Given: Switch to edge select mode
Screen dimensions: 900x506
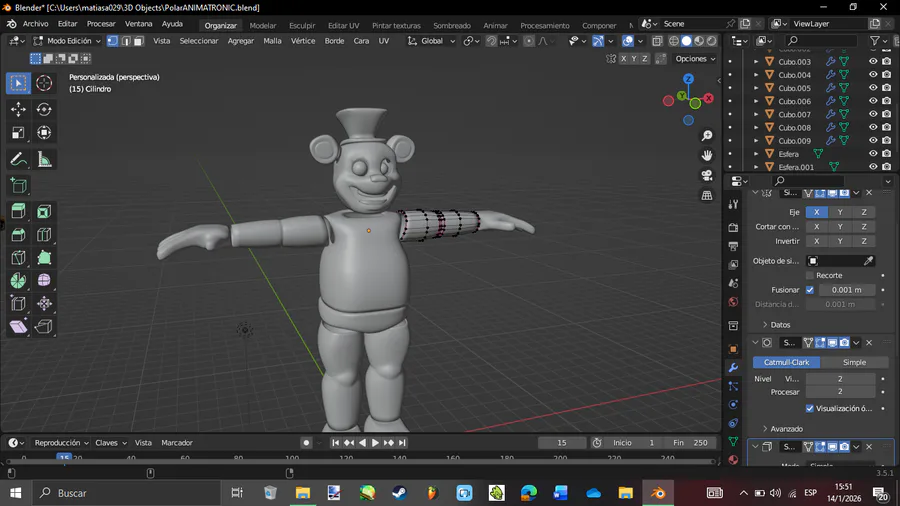Looking at the screenshot, I should point(126,41).
